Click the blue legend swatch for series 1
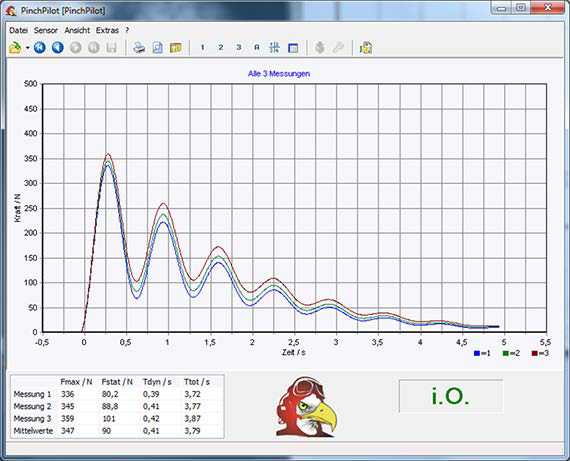 click(x=477, y=353)
